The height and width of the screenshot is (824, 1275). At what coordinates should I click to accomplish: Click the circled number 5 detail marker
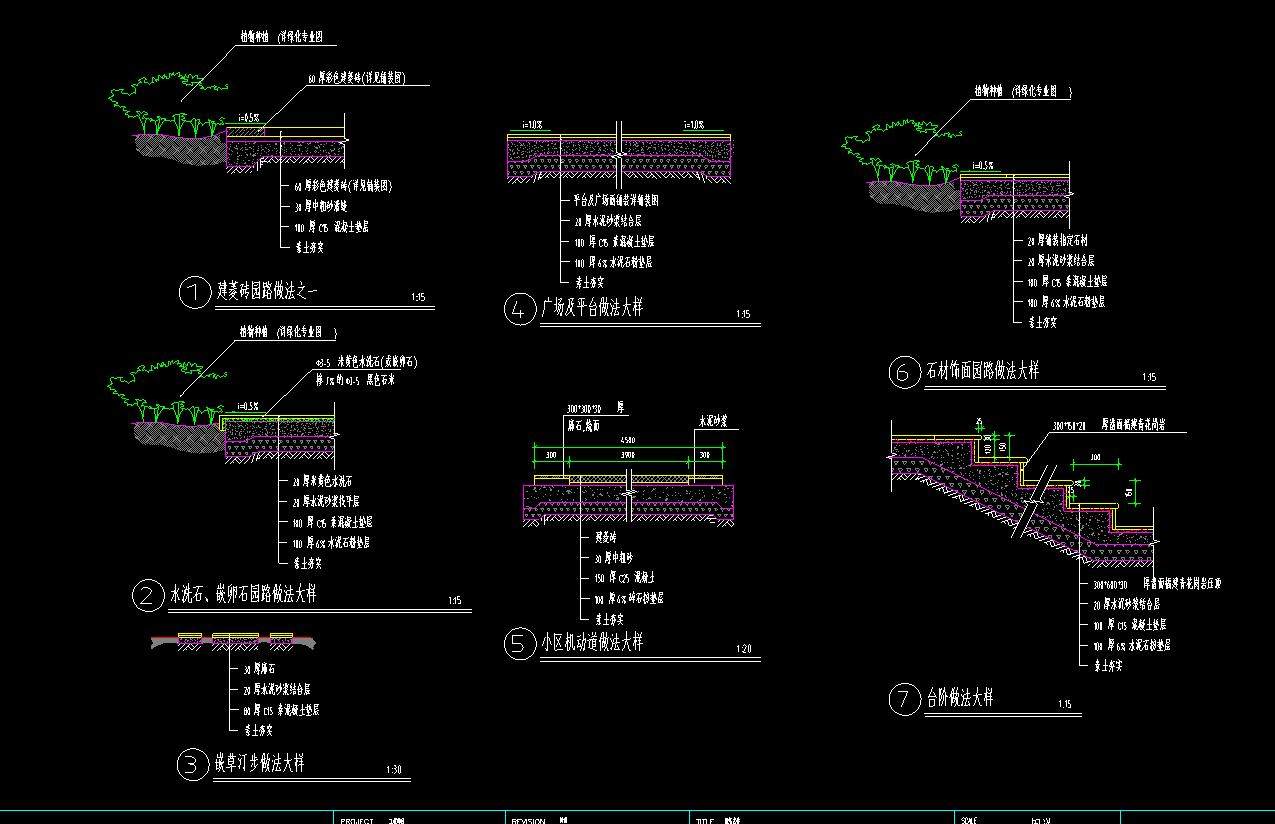(517, 644)
